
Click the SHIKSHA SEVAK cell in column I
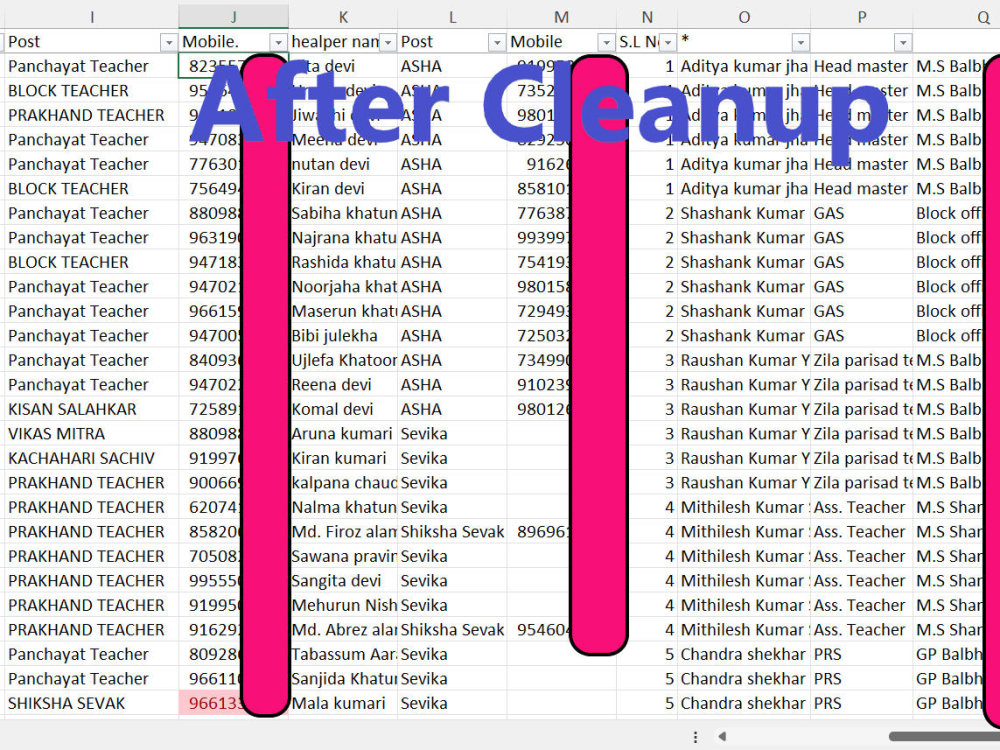click(92, 703)
